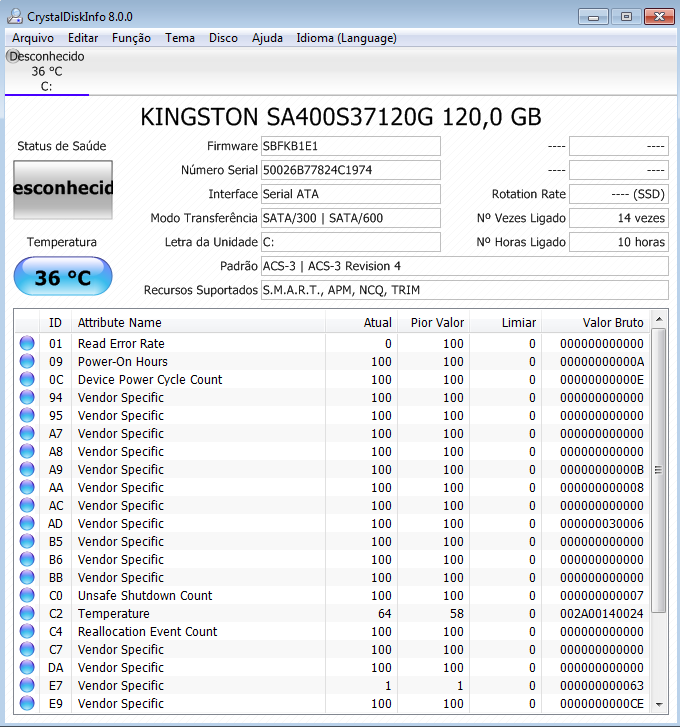Viewport: 680px width, 727px height.
Task: Click the 36 °C temperature button
Action: (x=63, y=276)
